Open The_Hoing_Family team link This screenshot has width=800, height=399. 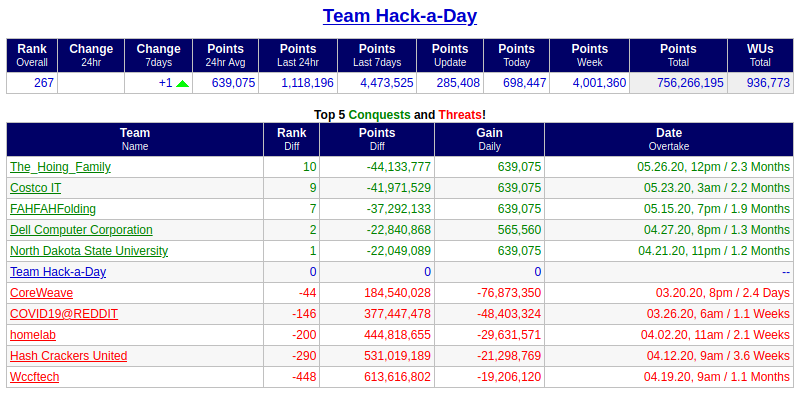coord(60,167)
